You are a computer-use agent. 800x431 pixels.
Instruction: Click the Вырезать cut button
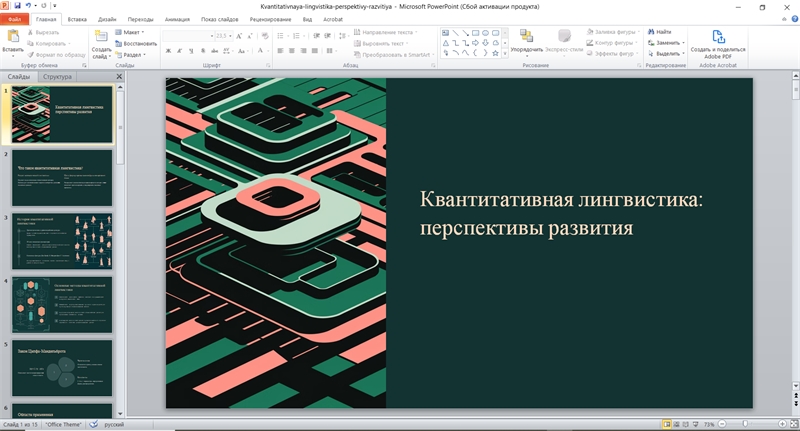[43, 32]
